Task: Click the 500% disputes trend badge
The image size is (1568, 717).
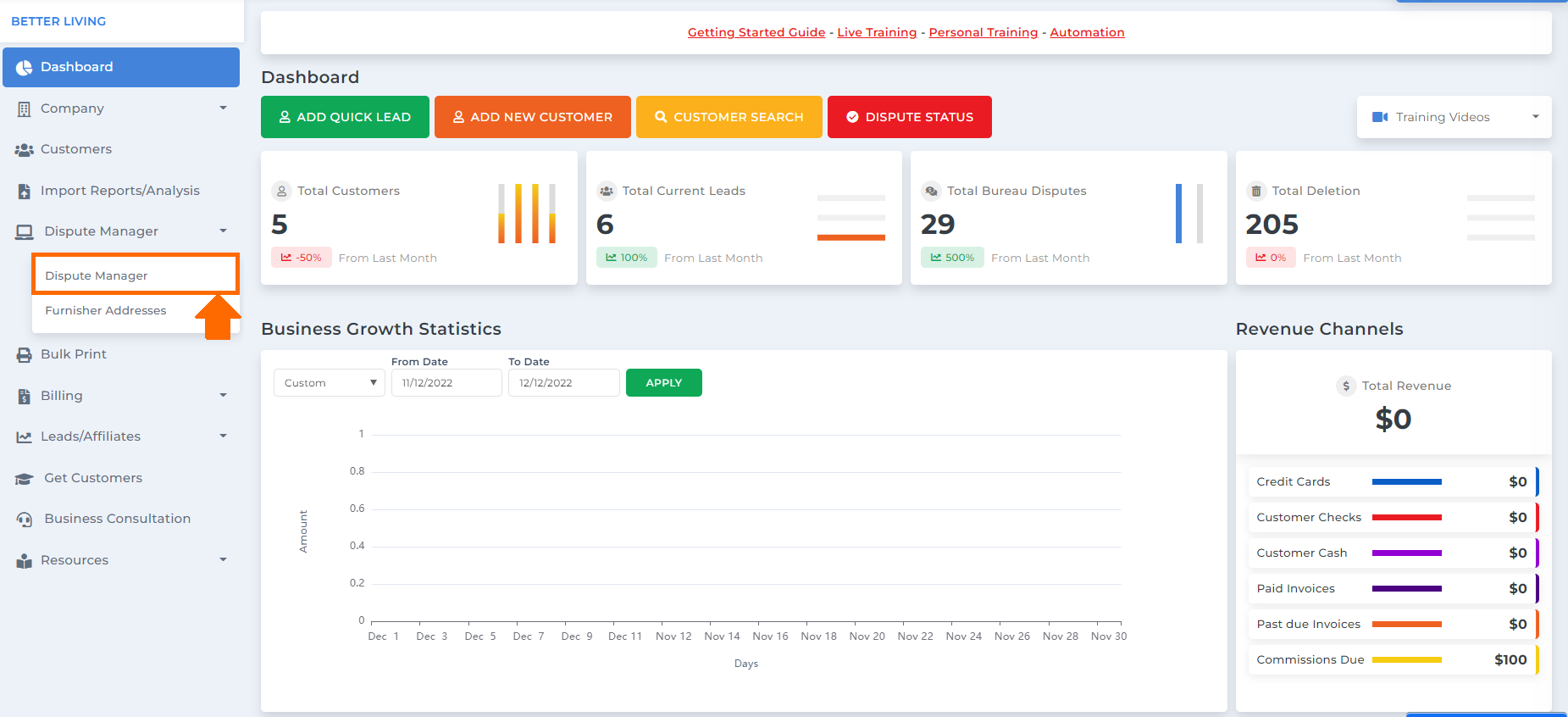Action: 952,258
